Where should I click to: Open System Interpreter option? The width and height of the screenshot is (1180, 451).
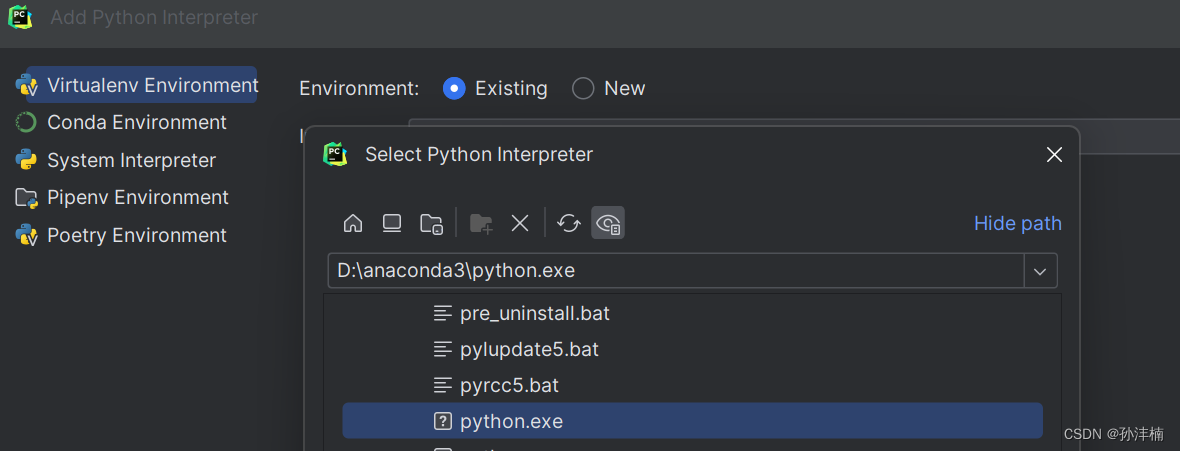[x=131, y=160]
